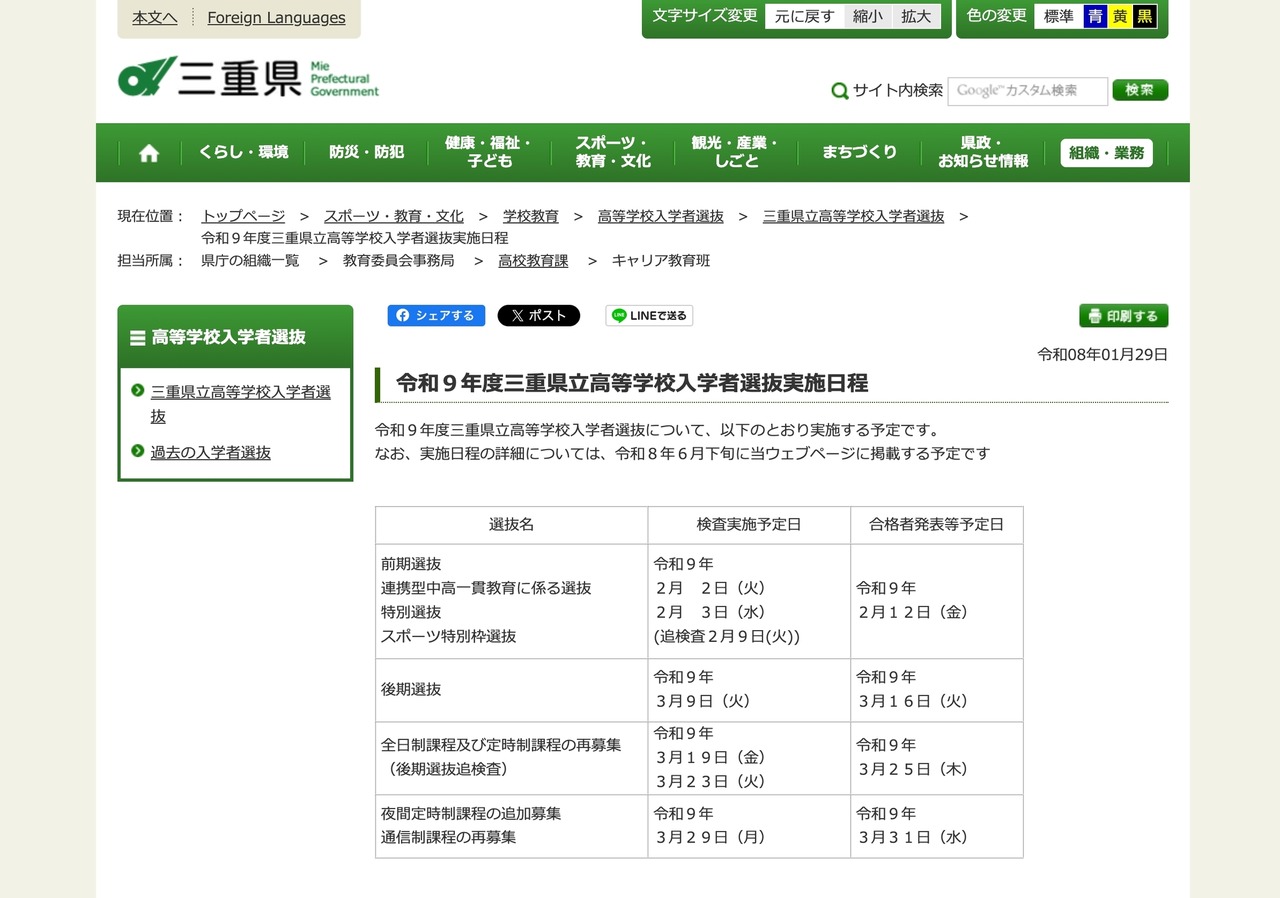Image resolution: width=1280 pixels, height=898 pixels.
Task: Shrink text size with 縮小
Action: point(868,17)
